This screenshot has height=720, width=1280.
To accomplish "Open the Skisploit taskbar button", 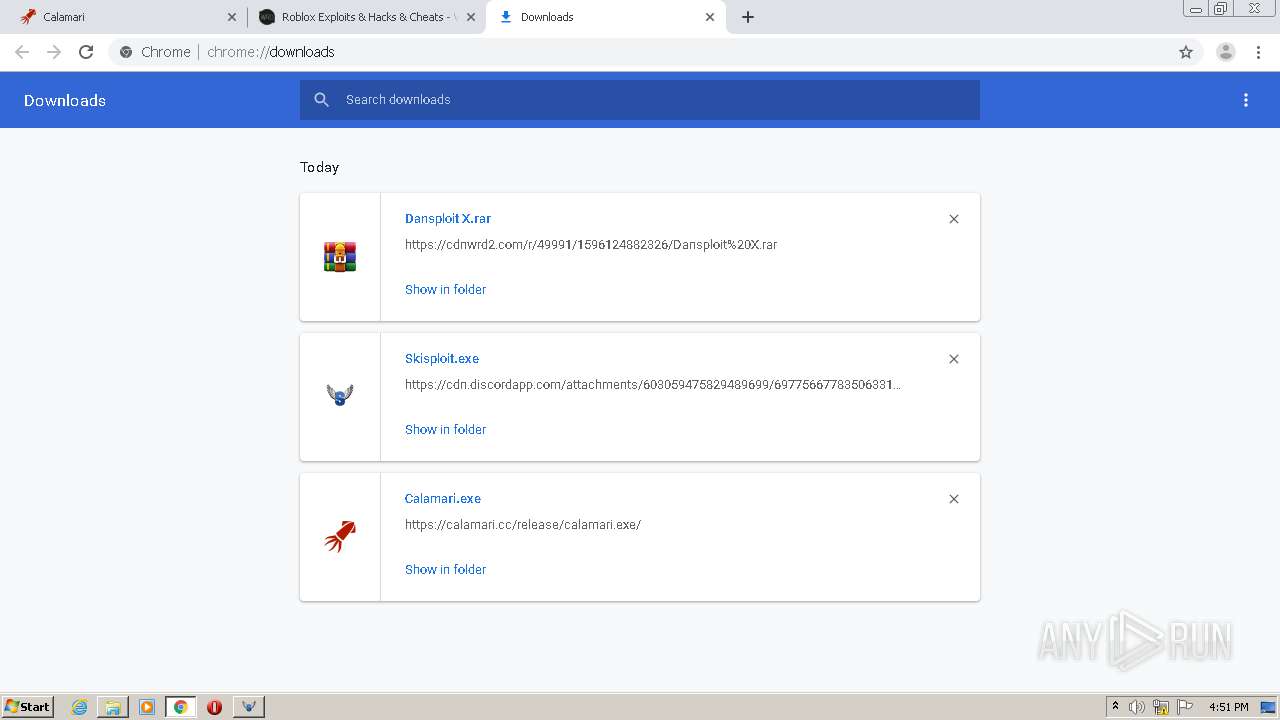I will coord(249,707).
